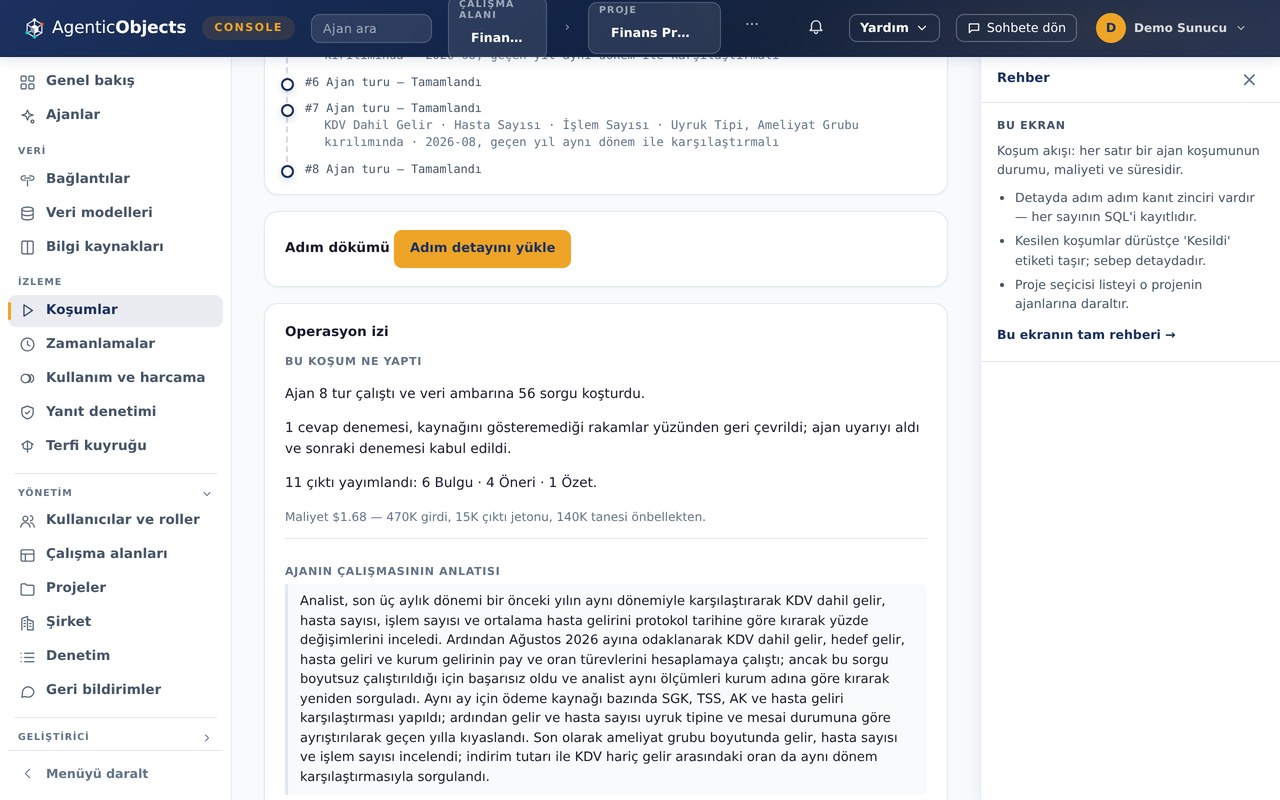Click the Veri modelleri database icon
This screenshot has width=1280, height=800.
pos(28,213)
